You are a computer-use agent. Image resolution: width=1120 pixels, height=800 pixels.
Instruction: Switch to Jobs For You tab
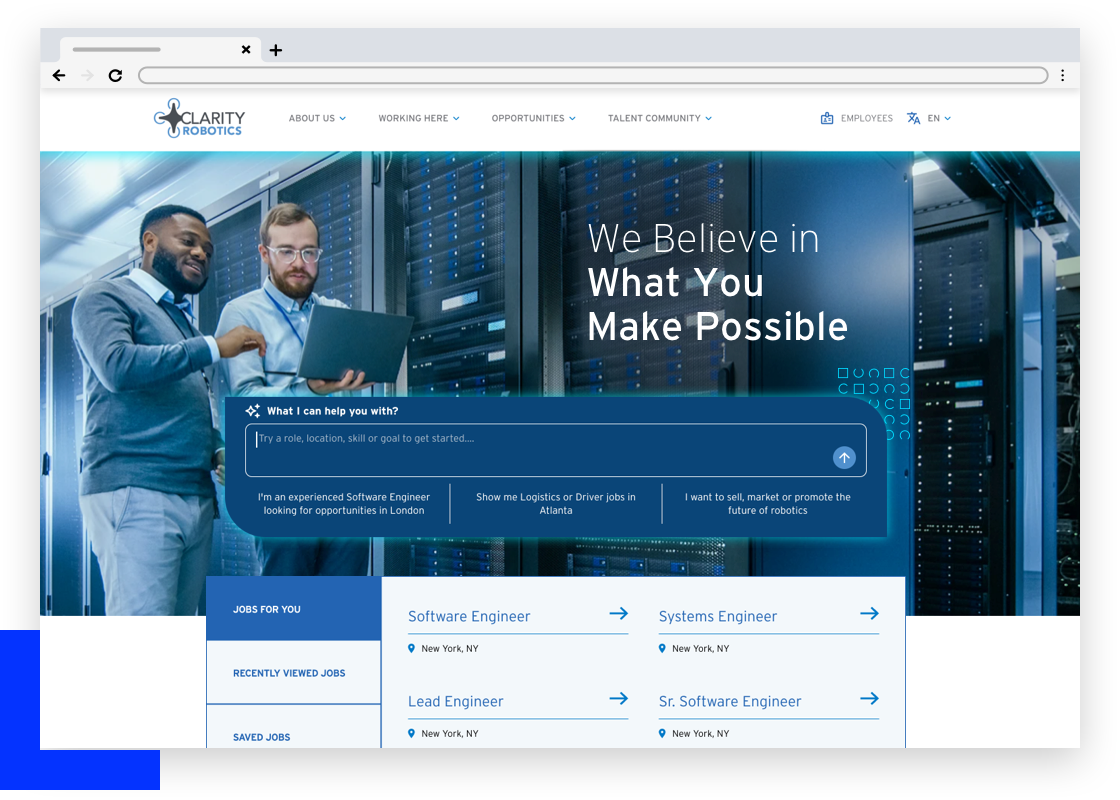coord(294,609)
